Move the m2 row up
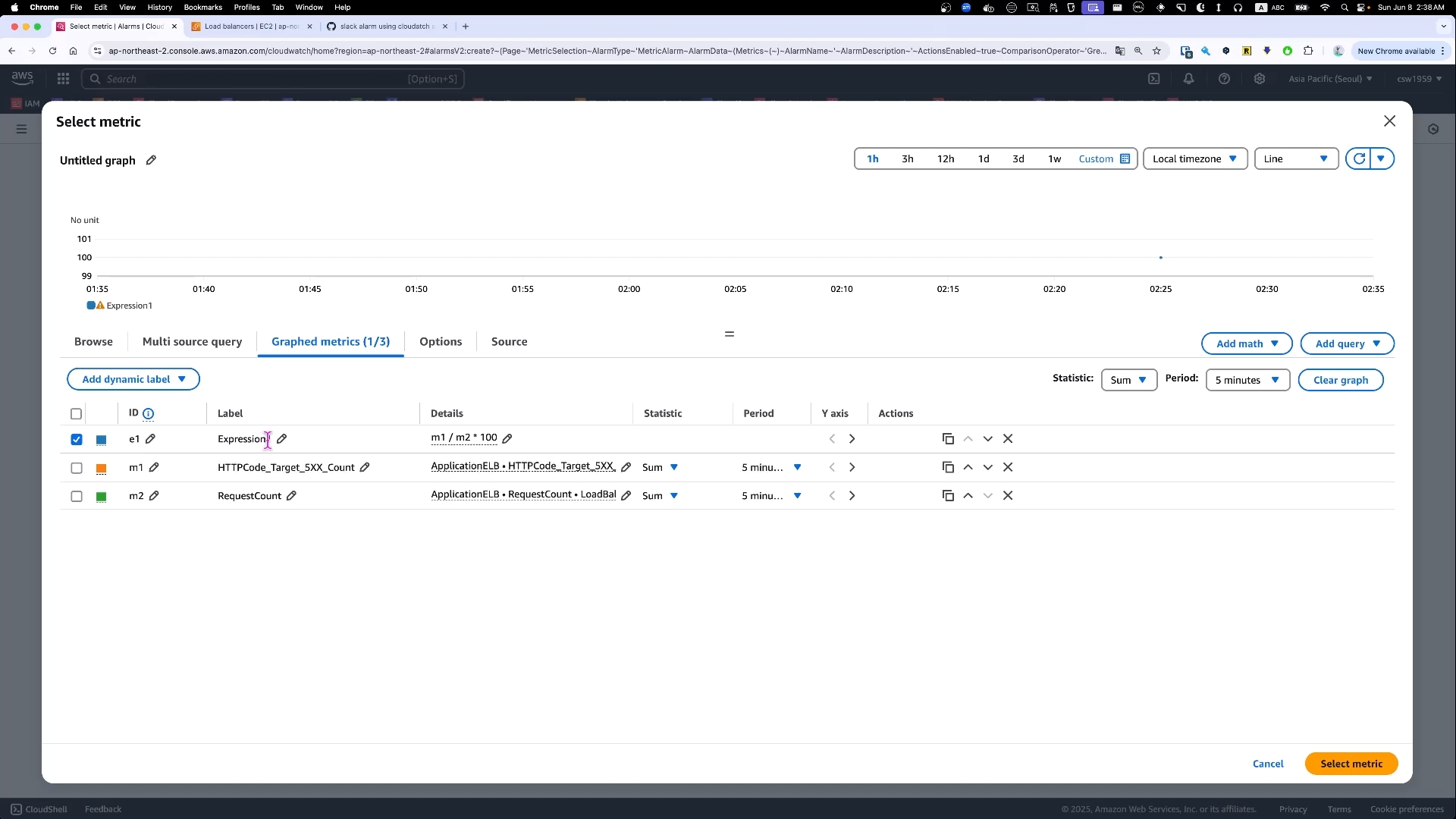The image size is (1456, 819). (968, 496)
